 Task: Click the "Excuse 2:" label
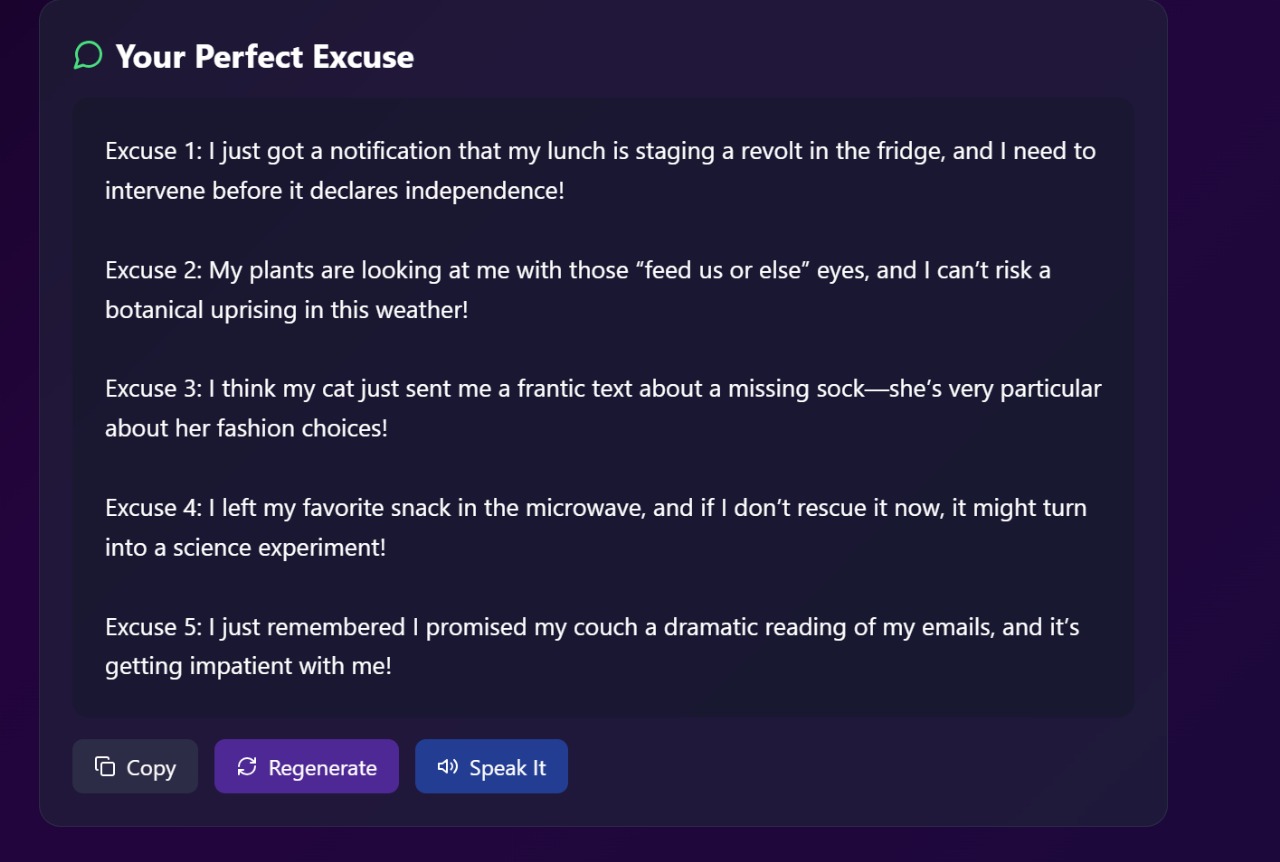click(153, 270)
